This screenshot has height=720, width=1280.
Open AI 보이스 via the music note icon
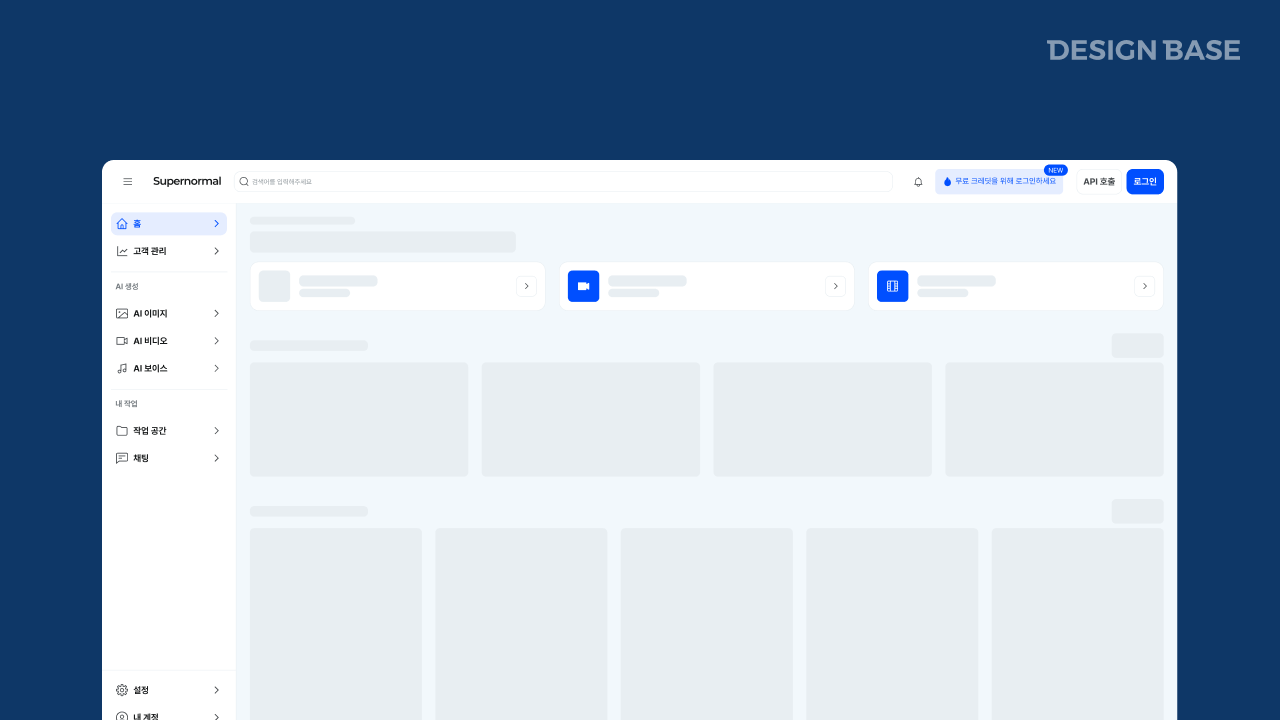pos(122,368)
